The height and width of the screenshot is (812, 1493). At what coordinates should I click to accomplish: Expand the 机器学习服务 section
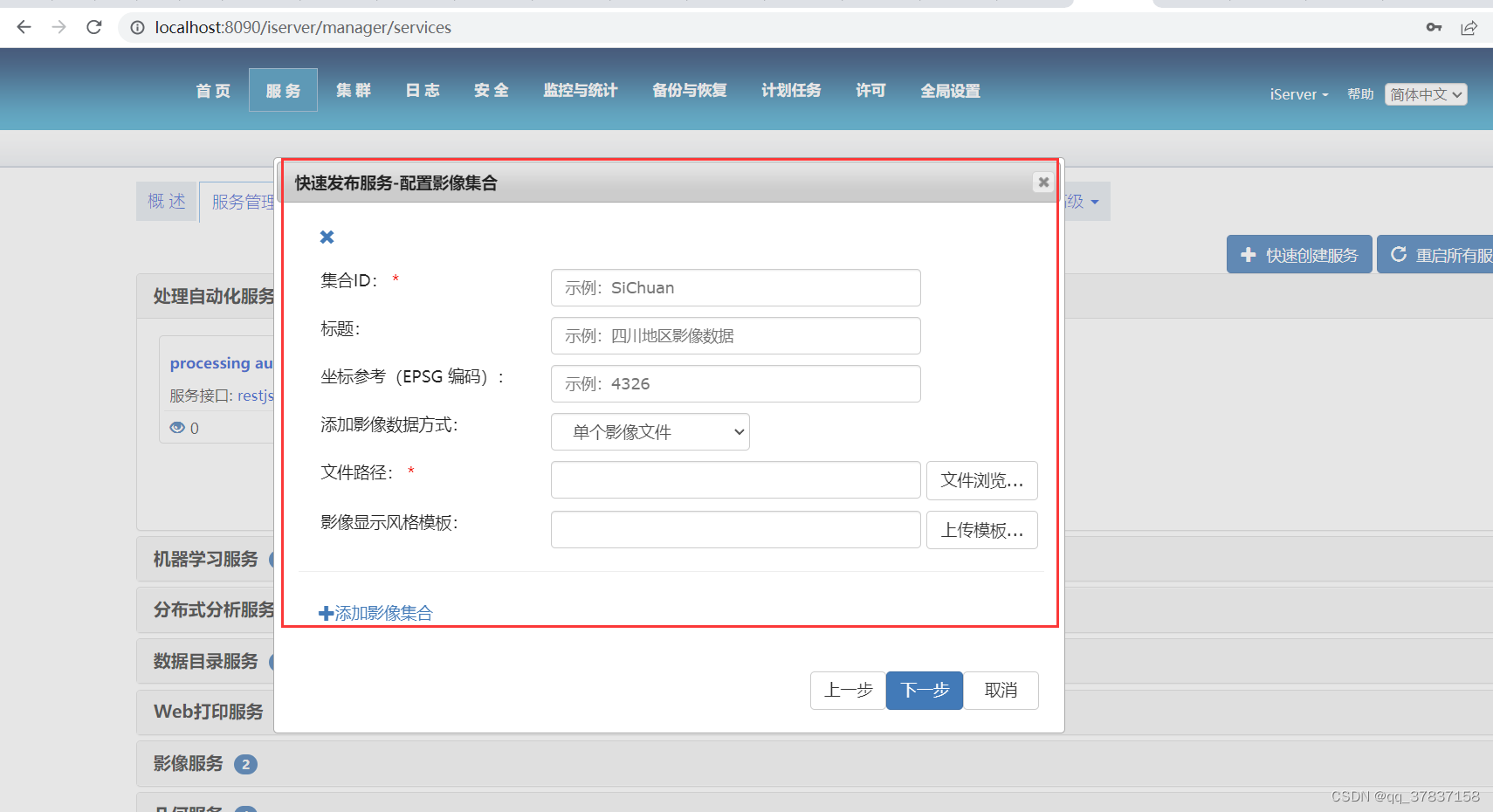click(205, 559)
